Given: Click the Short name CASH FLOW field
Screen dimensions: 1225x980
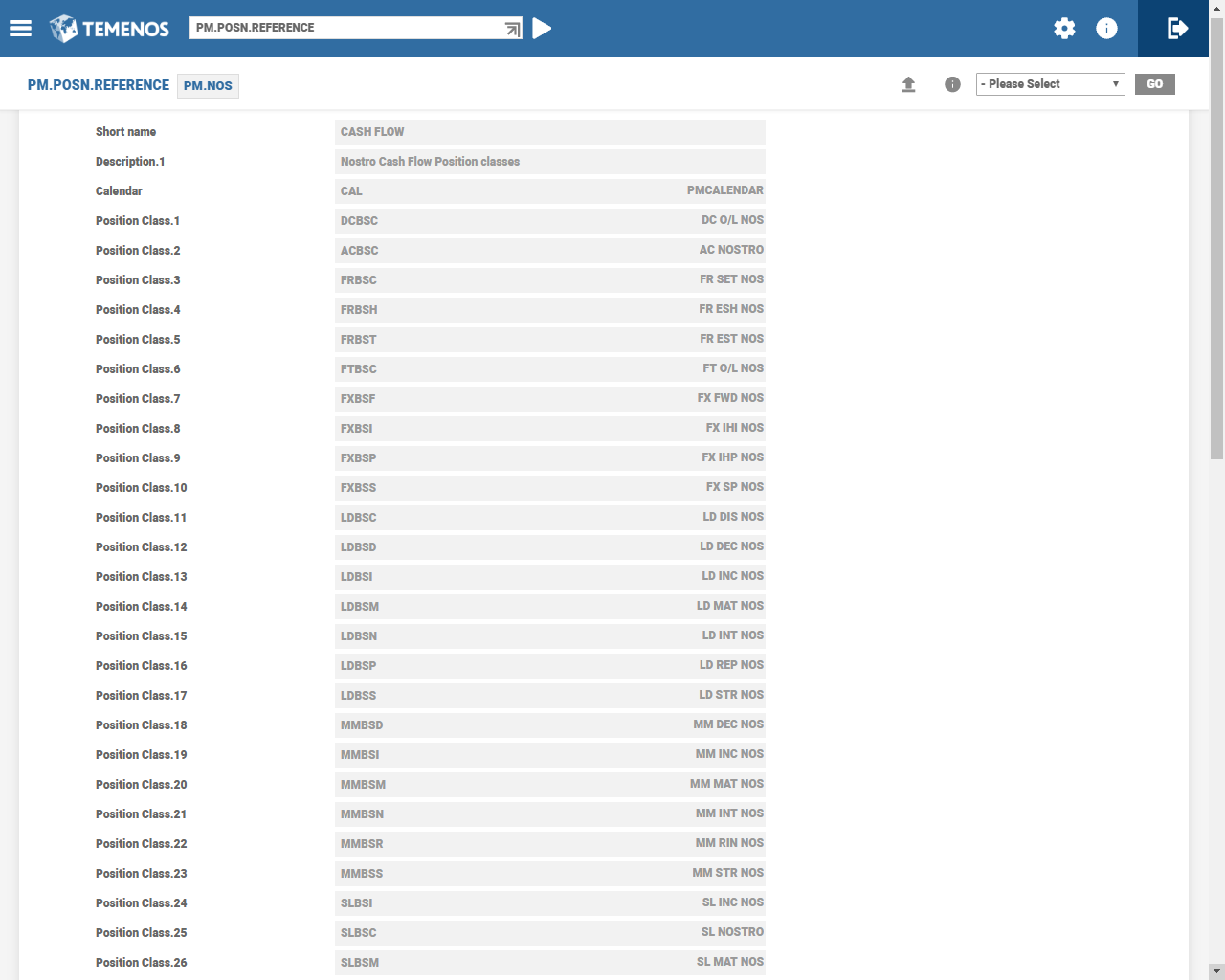Looking at the screenshot, I should 549,132.
